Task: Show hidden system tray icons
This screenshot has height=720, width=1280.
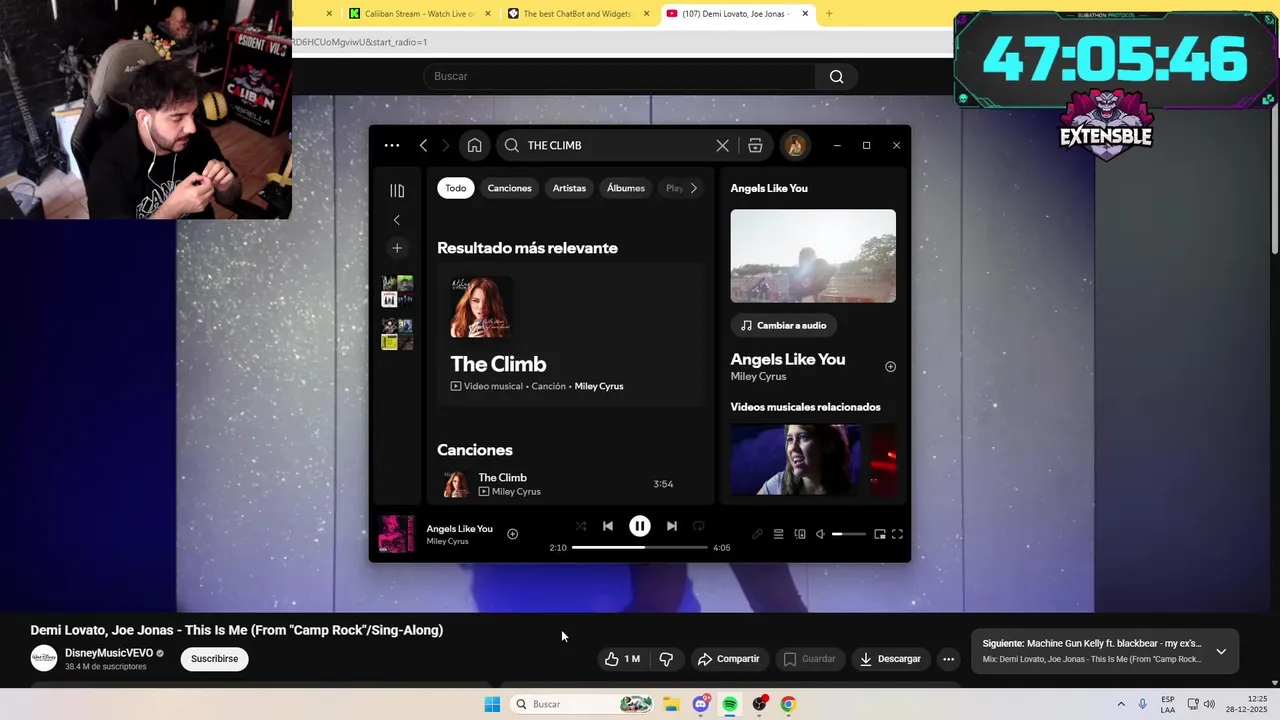Action: 1121,704
